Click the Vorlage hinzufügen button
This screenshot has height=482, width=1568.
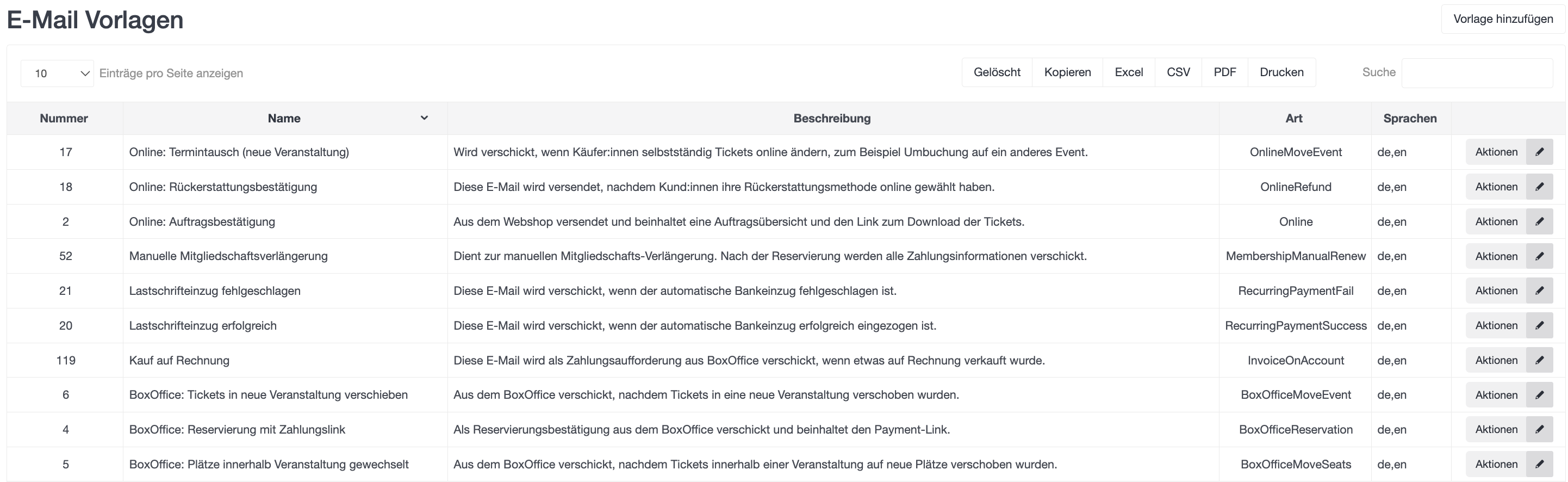(x=1502, y=19)
